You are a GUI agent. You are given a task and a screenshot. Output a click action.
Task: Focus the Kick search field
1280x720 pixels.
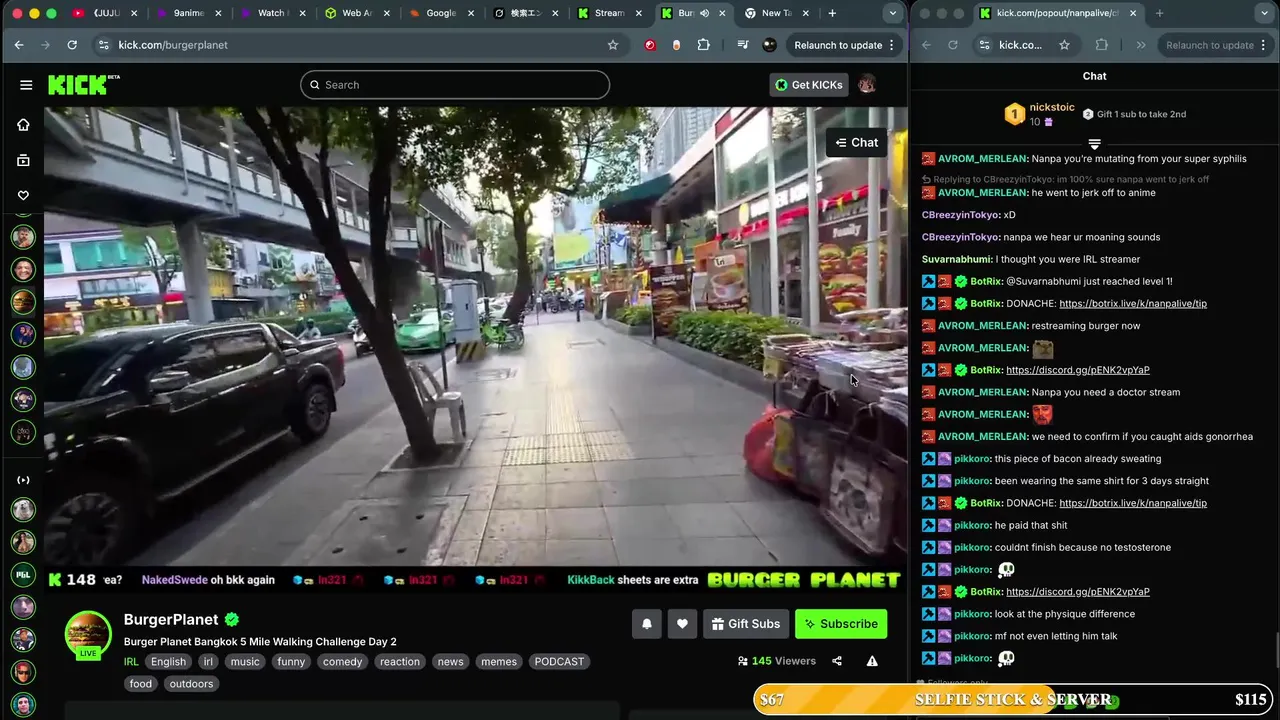tap(455, 85)
